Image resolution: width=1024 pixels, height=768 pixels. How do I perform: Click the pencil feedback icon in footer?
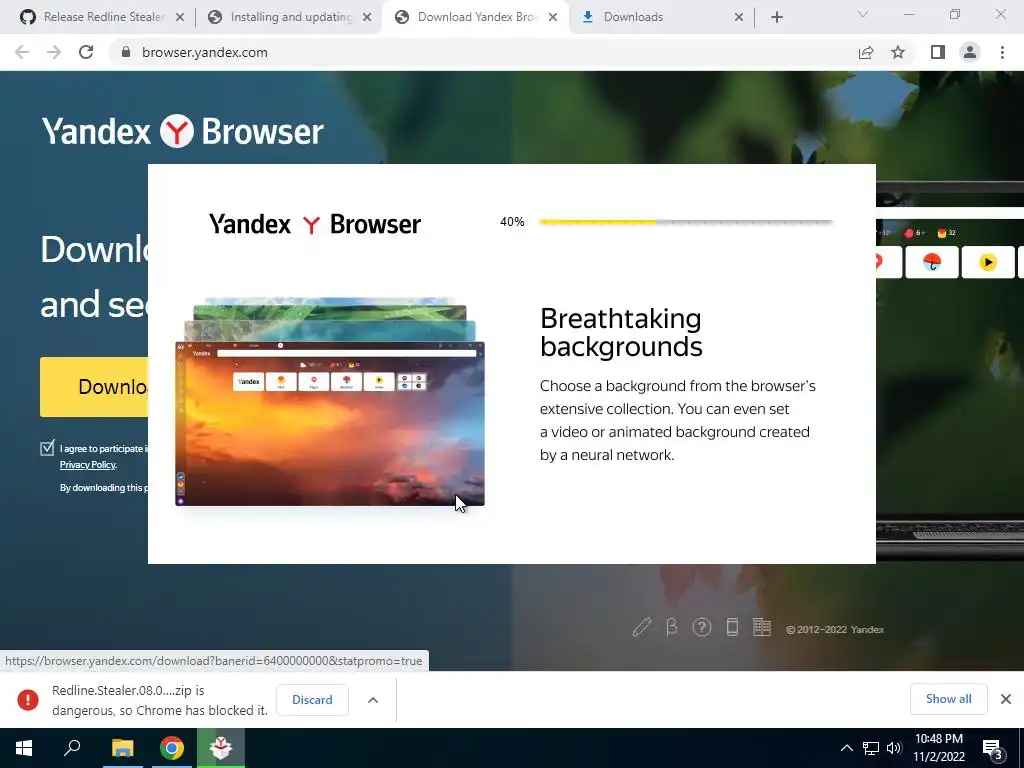tap(642, 628)
